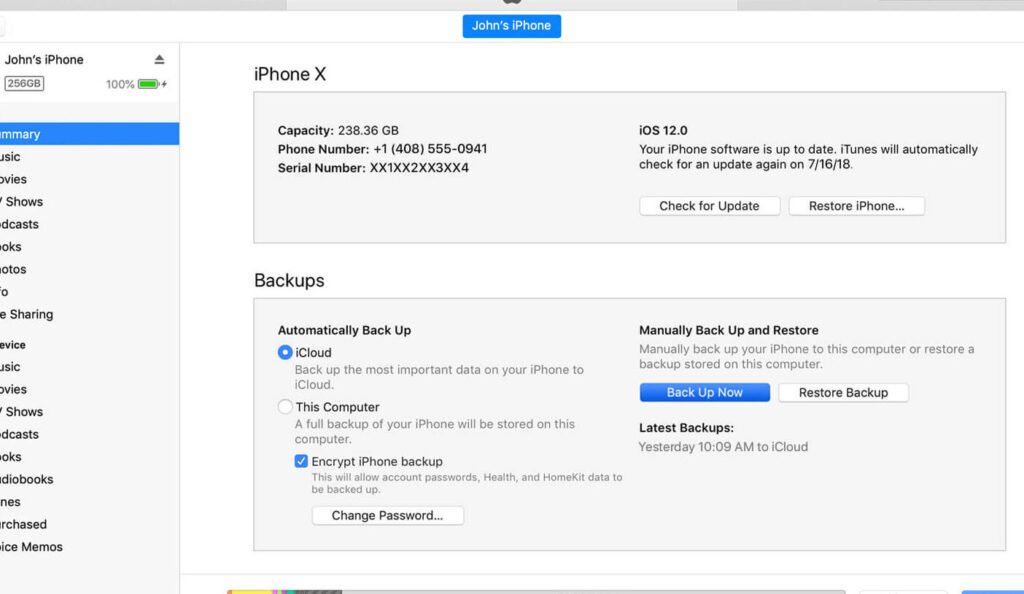The height and width of the screenshot is (594, 1024).
Task: Open Purchased in the sidebar
Action: click(89, 524)
